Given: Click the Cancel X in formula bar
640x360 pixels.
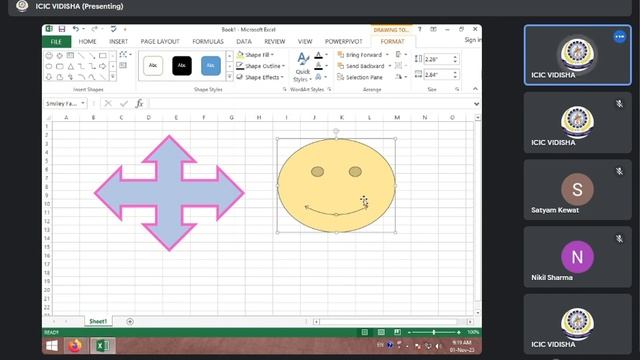Looking at the screenshot, I should pos(108,104).
